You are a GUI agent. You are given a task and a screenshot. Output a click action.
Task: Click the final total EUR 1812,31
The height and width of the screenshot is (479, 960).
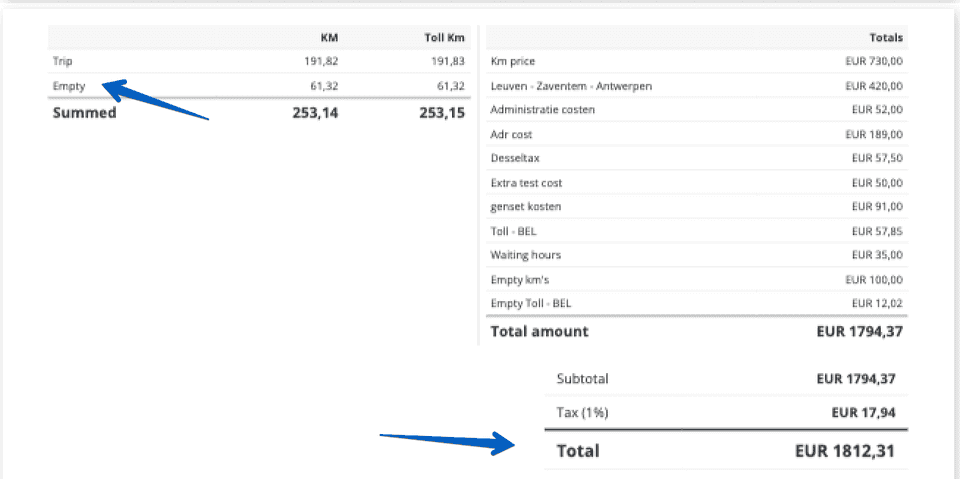click(845, 451)
